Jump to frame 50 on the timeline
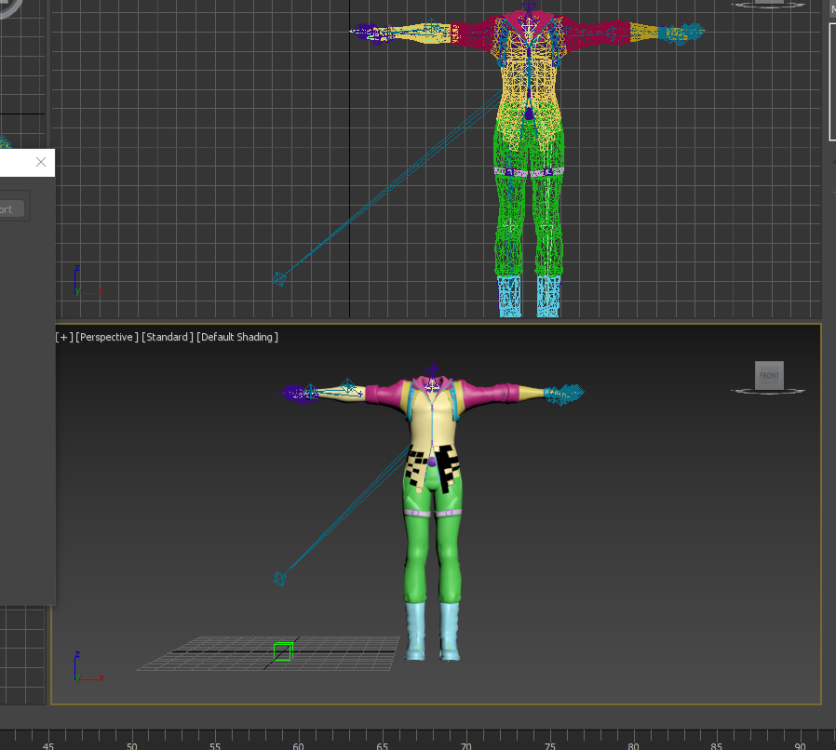 (132, 745)
